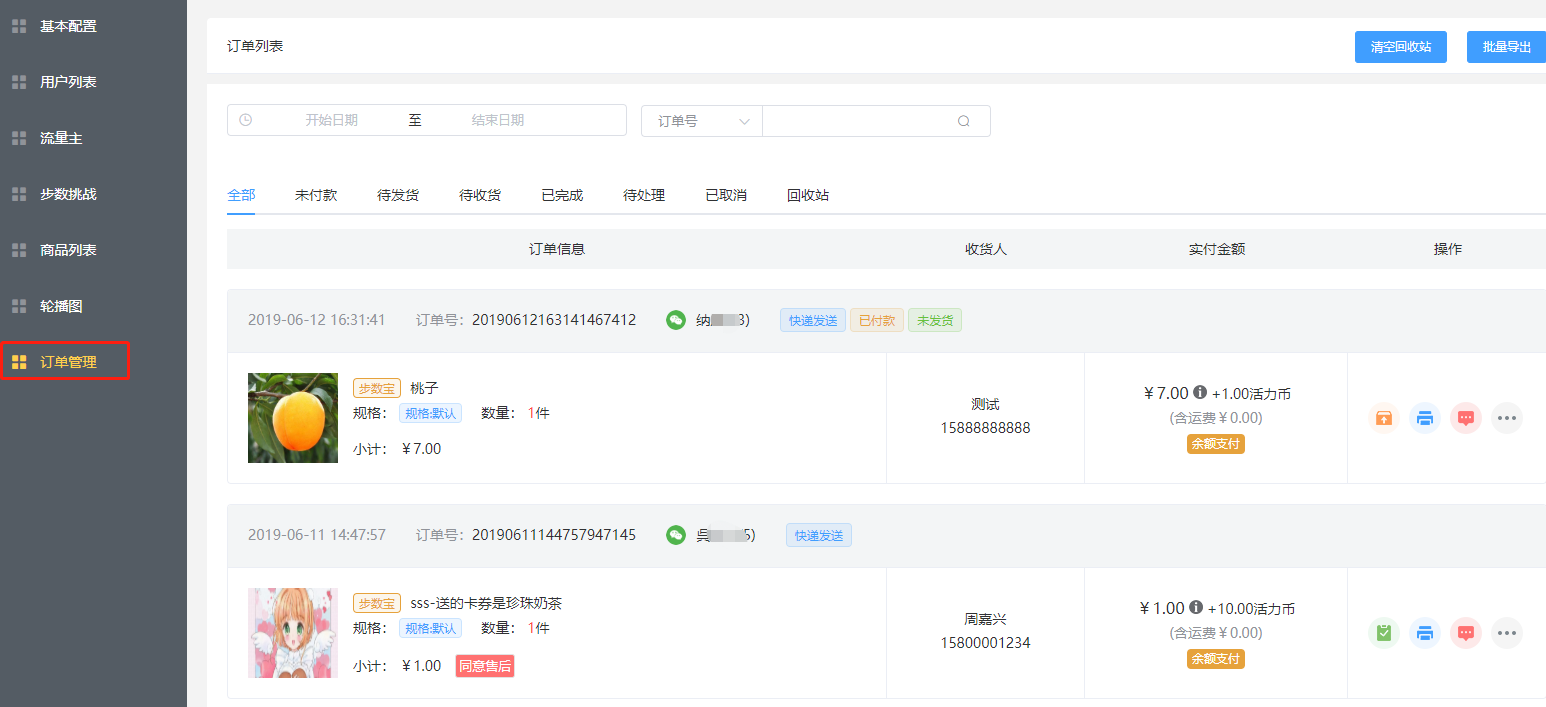Click the print icon for the 珍珠奶茶 order
Image resolution: width=1546 pixels, height=707 pixels.
[x=1425, y=633]
